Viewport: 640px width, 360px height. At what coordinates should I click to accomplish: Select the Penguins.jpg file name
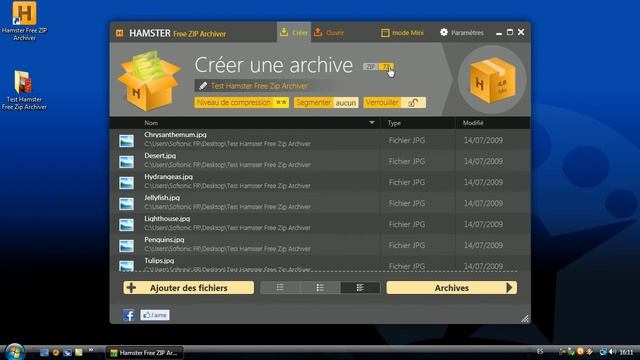click(164, 240)
